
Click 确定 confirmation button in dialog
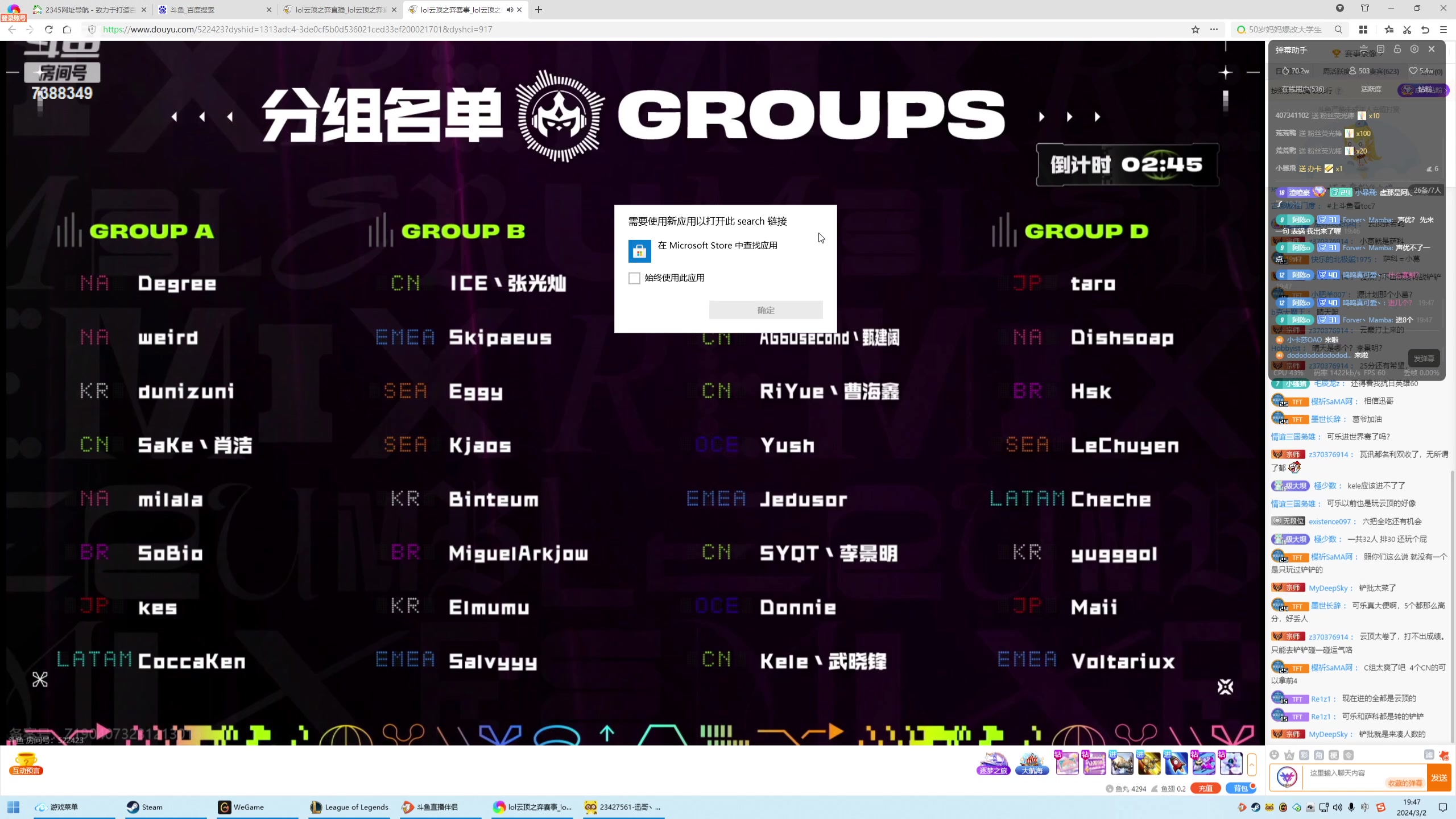pyautogui.click(x=766, y=310)
